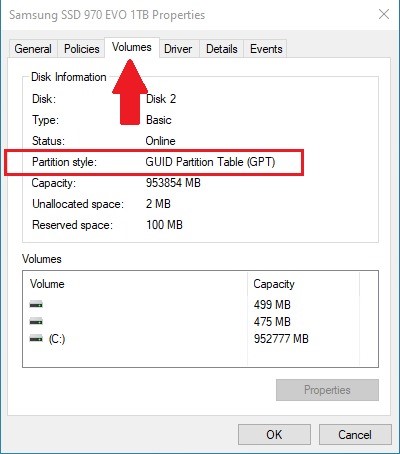Select the drive icon of the 499 MB volume
Viewport: 400px width, 454px height.
36,304
